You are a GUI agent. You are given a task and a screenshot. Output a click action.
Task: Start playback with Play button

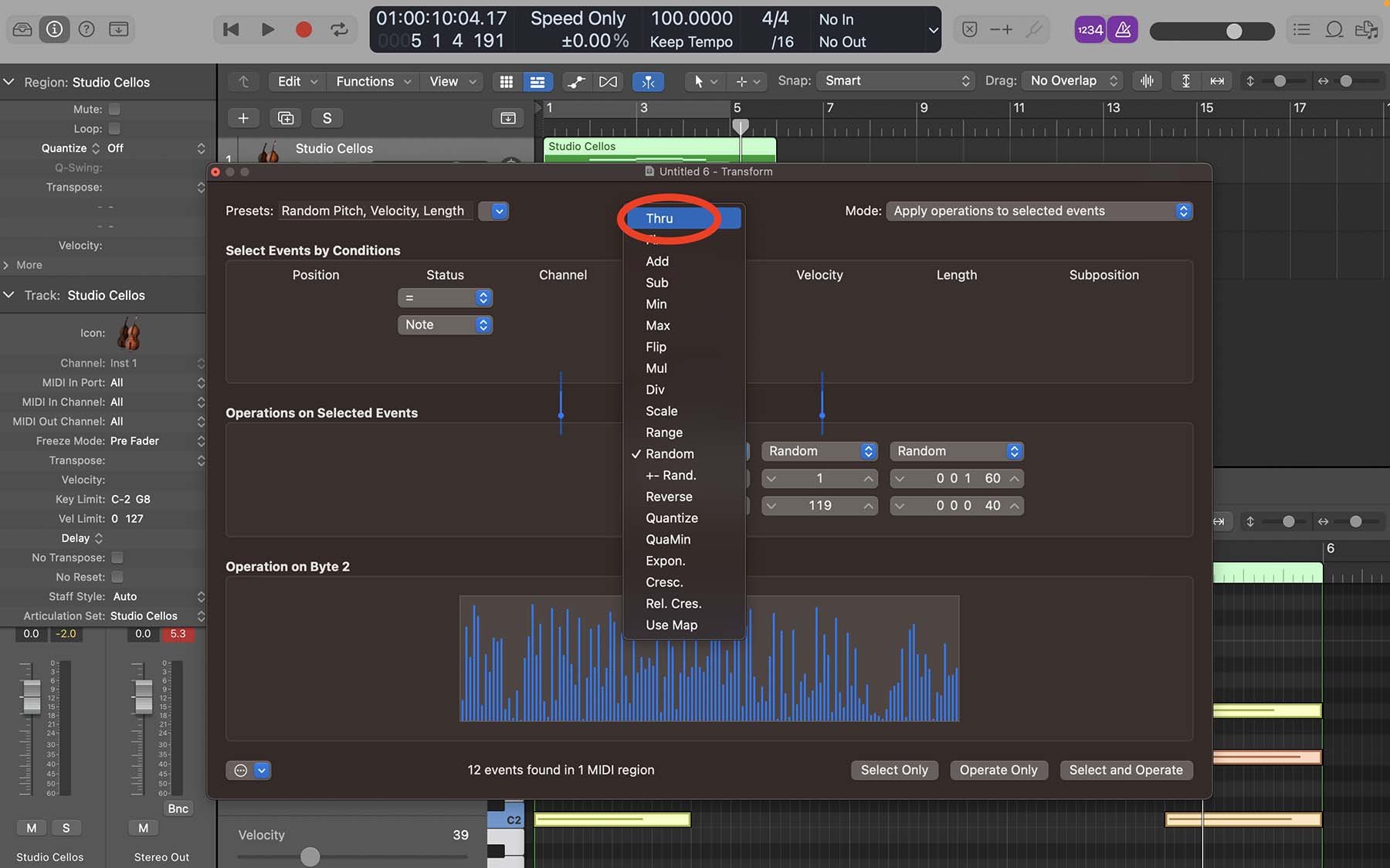267,29
